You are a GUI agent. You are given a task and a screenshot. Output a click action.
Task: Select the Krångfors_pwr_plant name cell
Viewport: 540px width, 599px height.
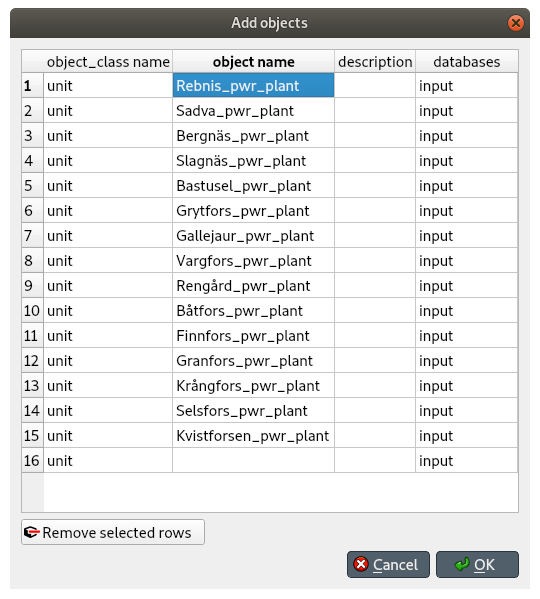point(254,385)
